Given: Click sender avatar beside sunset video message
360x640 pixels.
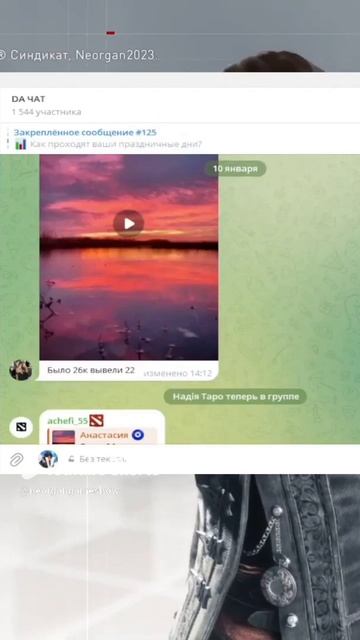Looking at the screenshot, I should tap(20, 370).
